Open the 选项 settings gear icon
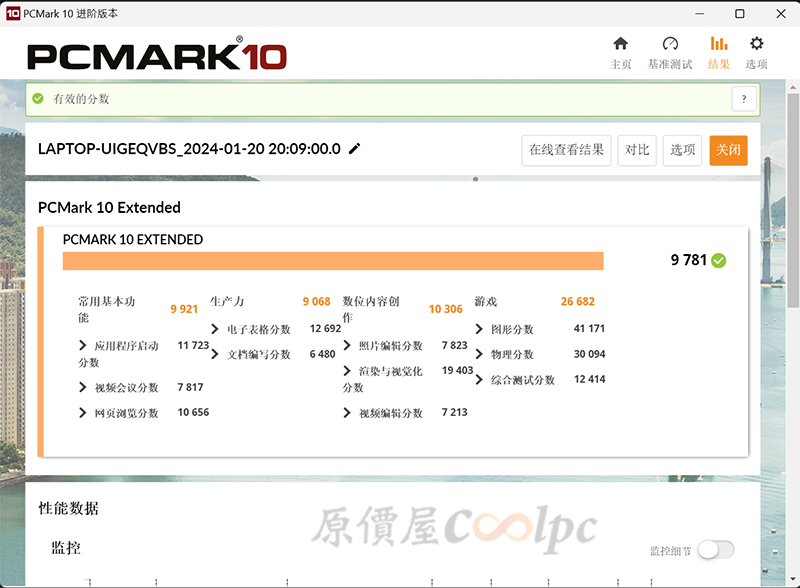 [756, 44]
